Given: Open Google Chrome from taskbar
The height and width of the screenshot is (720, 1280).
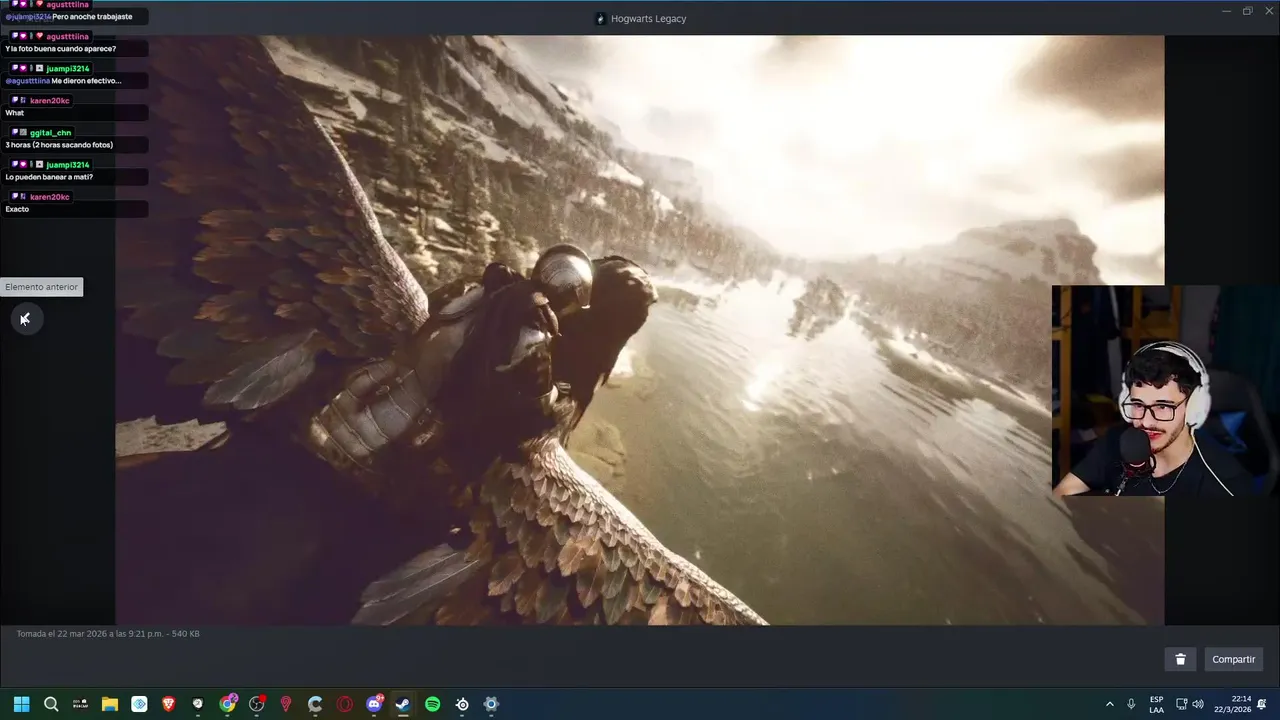Looking at the screenshot, I should pyautogui.click(x=228, y=704).
